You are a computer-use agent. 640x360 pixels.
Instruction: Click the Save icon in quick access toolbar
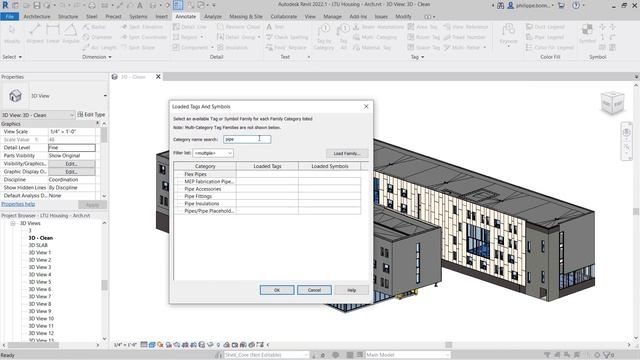pyautogui.click(x=37, y=5)
